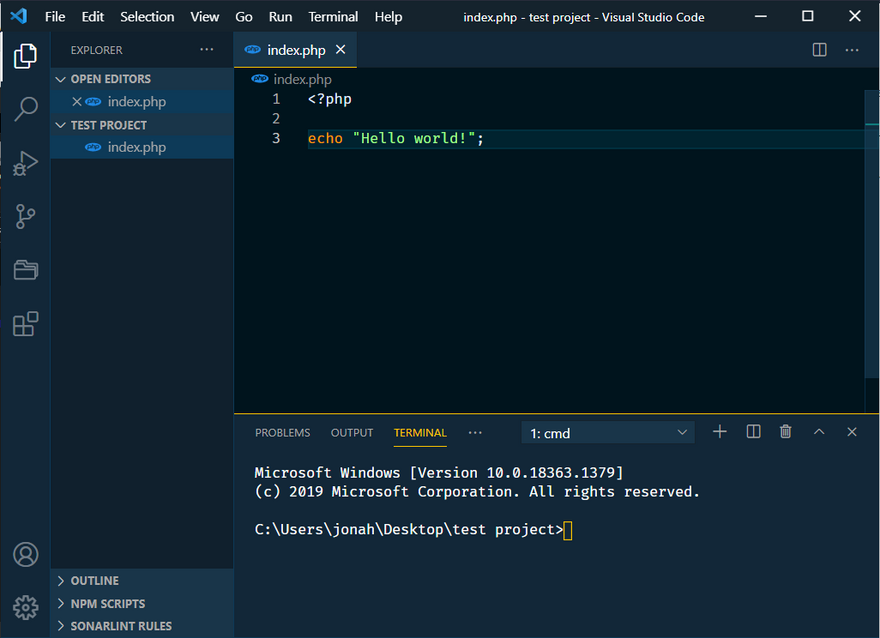
Task: Open the terminal selector dropdown '1: cmd'
Action: click(x=608, y=433)
